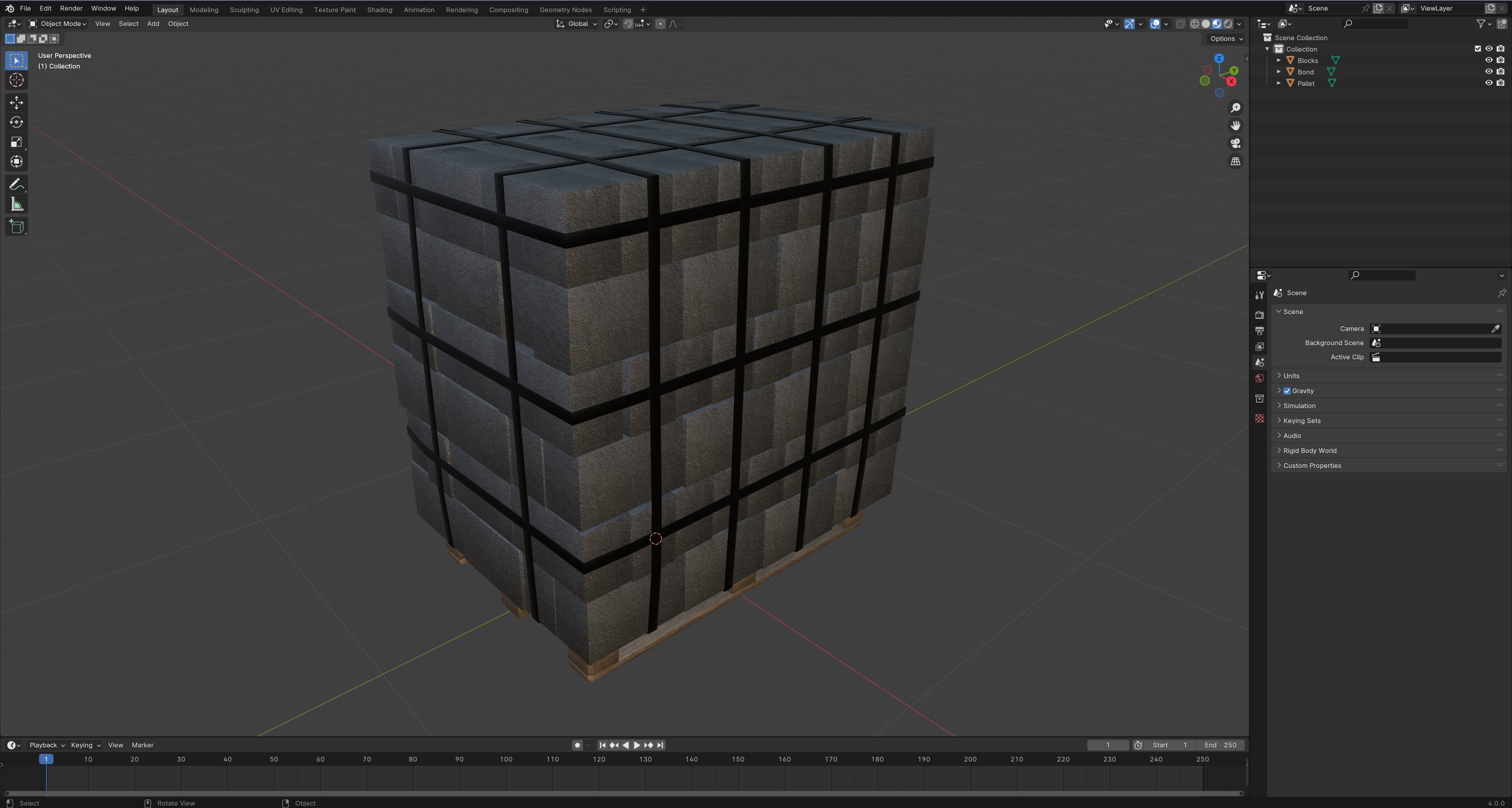Switch to the Shading workspace tab

coord(379,9)
